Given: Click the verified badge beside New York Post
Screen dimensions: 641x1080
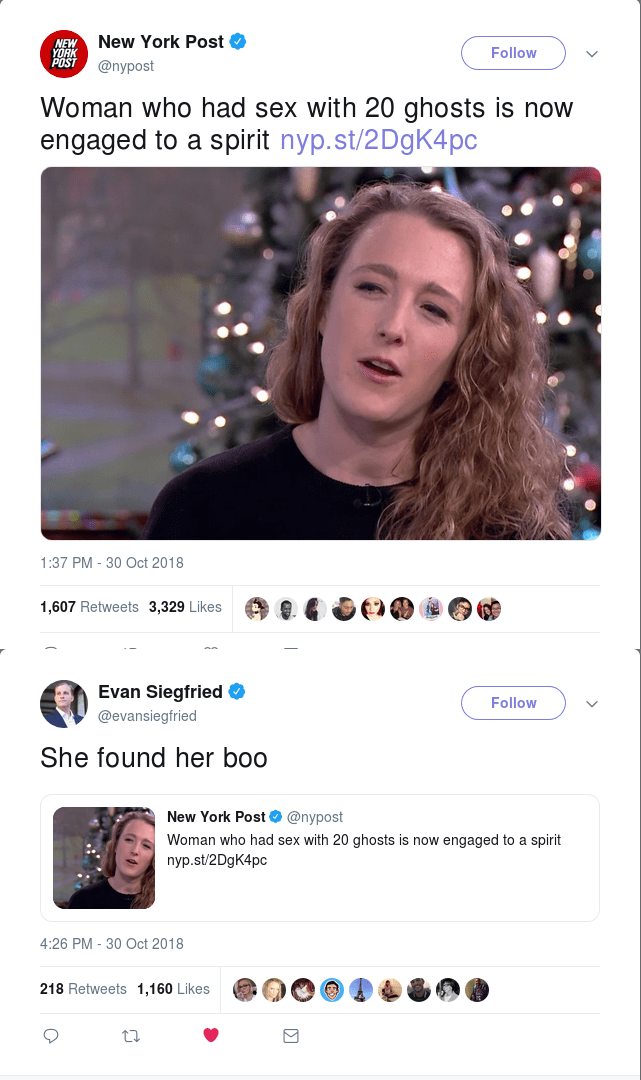Looking at the screenshot, I should click(238, 42).
